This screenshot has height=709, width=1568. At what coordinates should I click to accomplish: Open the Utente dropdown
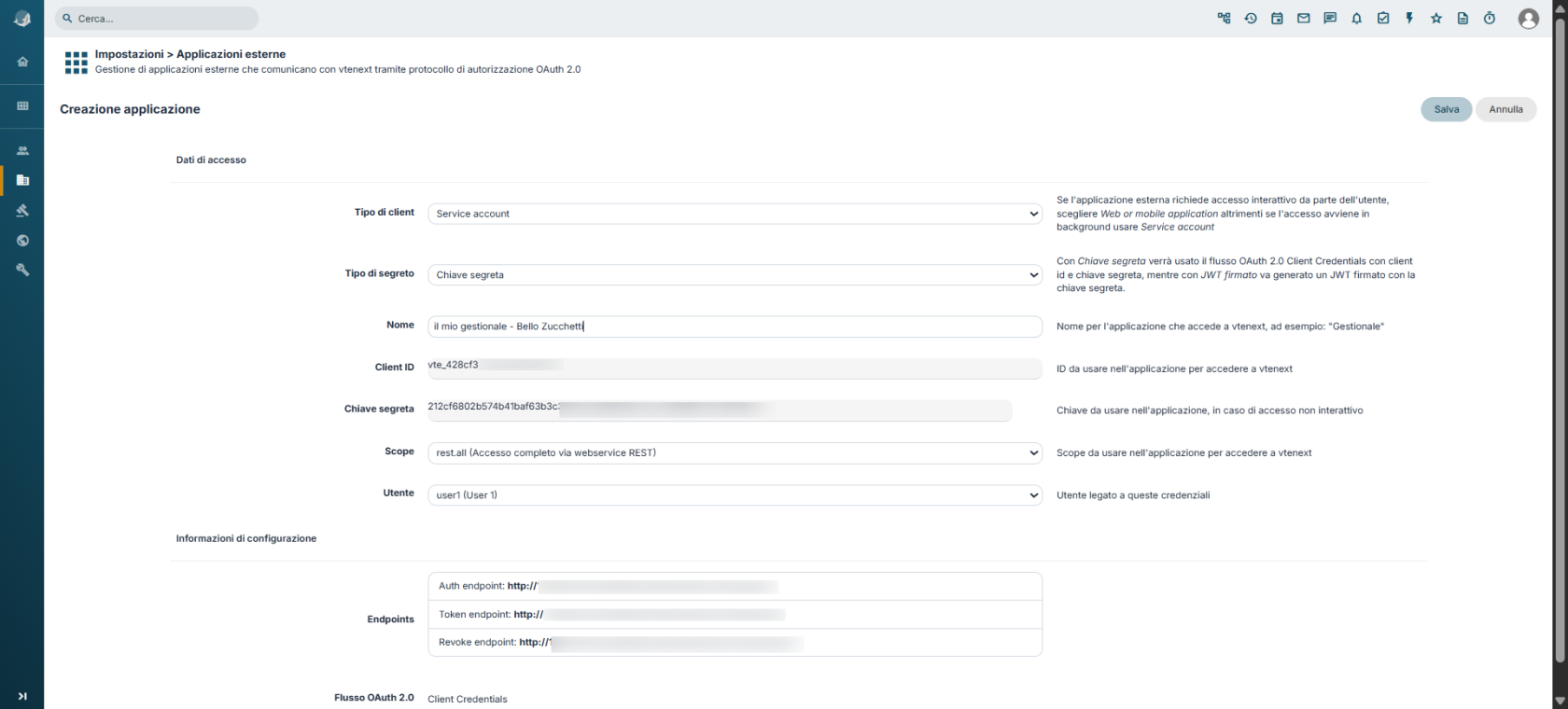pos(735,494)
